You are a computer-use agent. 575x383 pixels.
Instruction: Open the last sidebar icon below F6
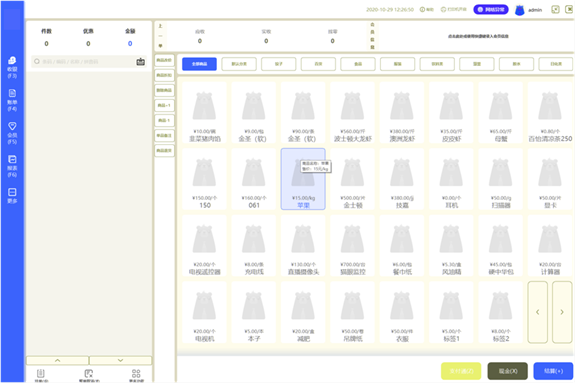(12, 196)
